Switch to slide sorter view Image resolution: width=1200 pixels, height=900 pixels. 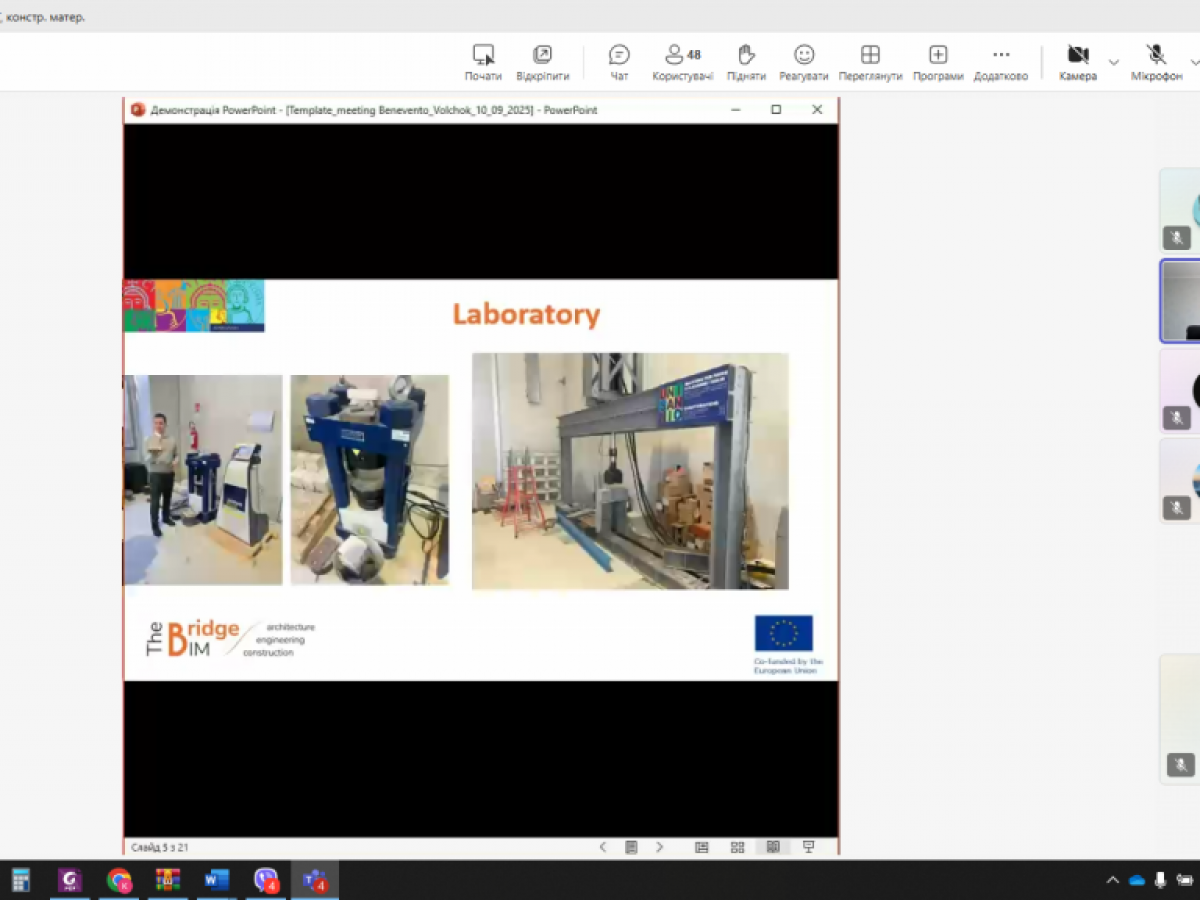[x=737, y=847]
